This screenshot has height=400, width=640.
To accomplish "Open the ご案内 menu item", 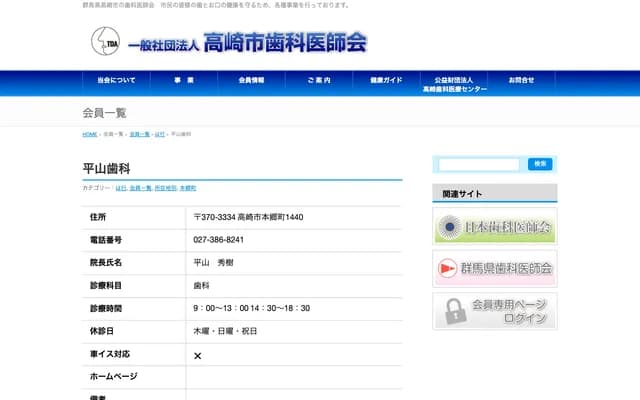I will (x=318, y=80).
